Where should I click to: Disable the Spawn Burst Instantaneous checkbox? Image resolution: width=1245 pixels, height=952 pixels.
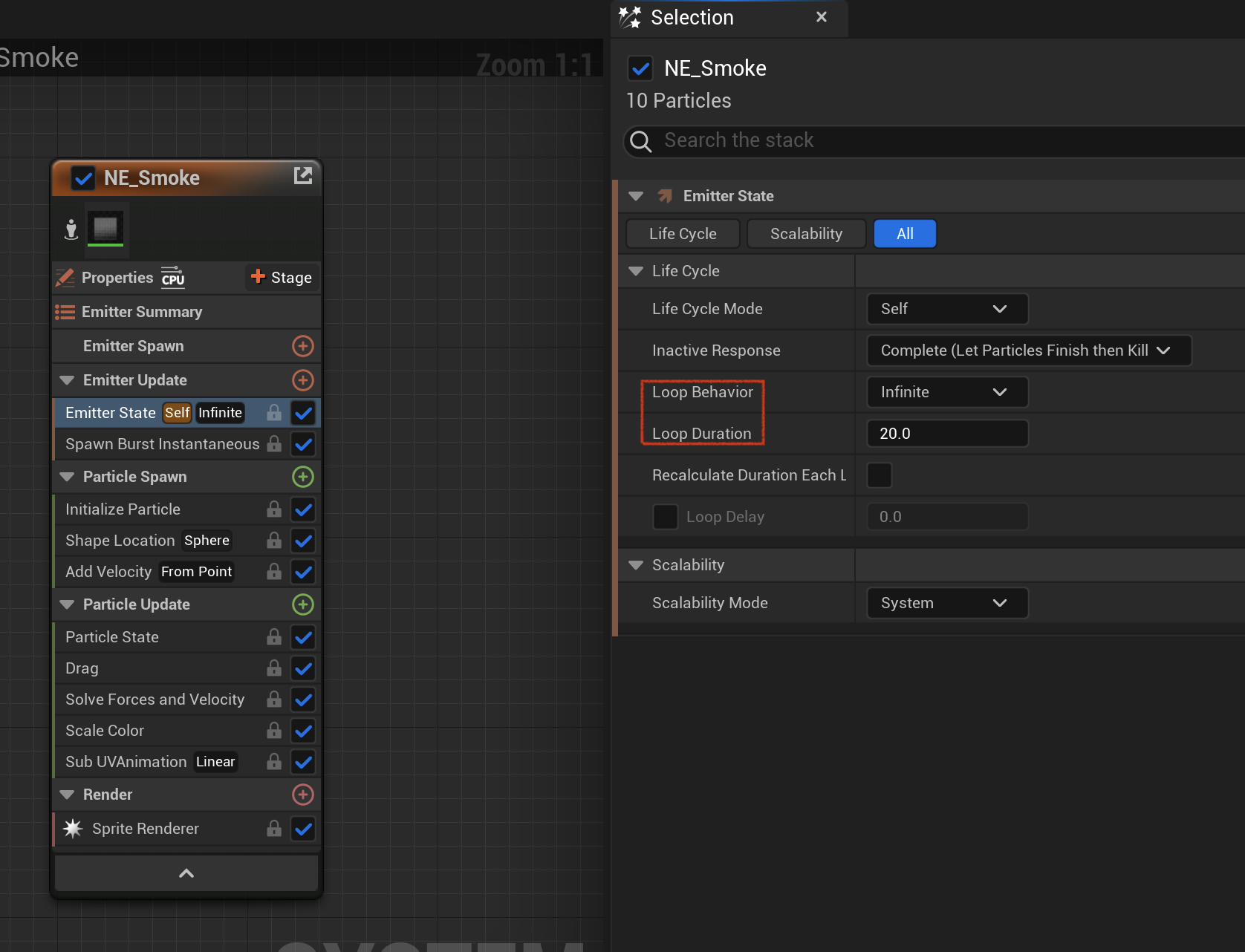pos(303,444)
